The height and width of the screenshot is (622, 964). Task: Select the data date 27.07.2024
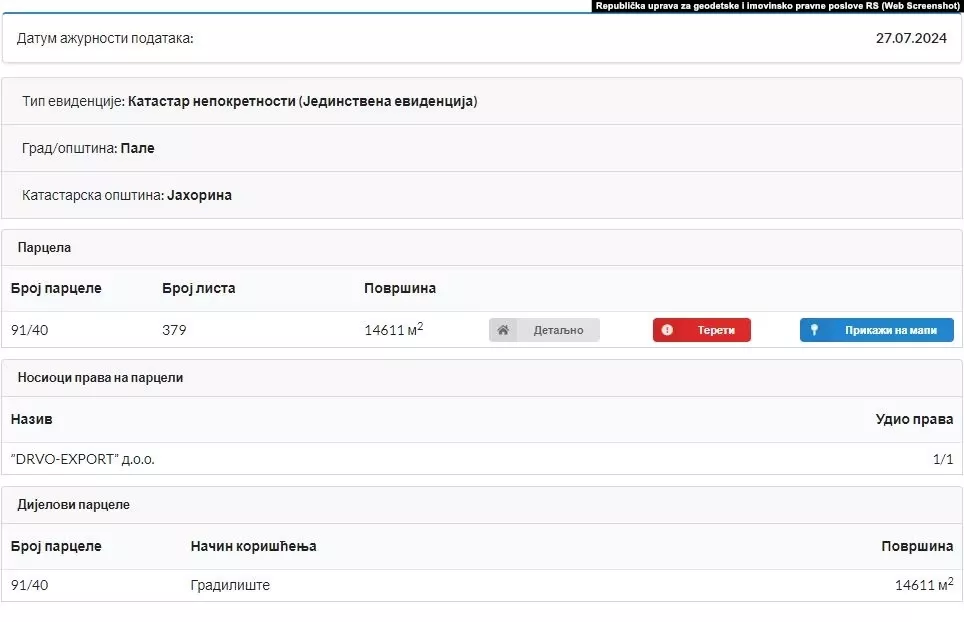(x=910, y=38)
